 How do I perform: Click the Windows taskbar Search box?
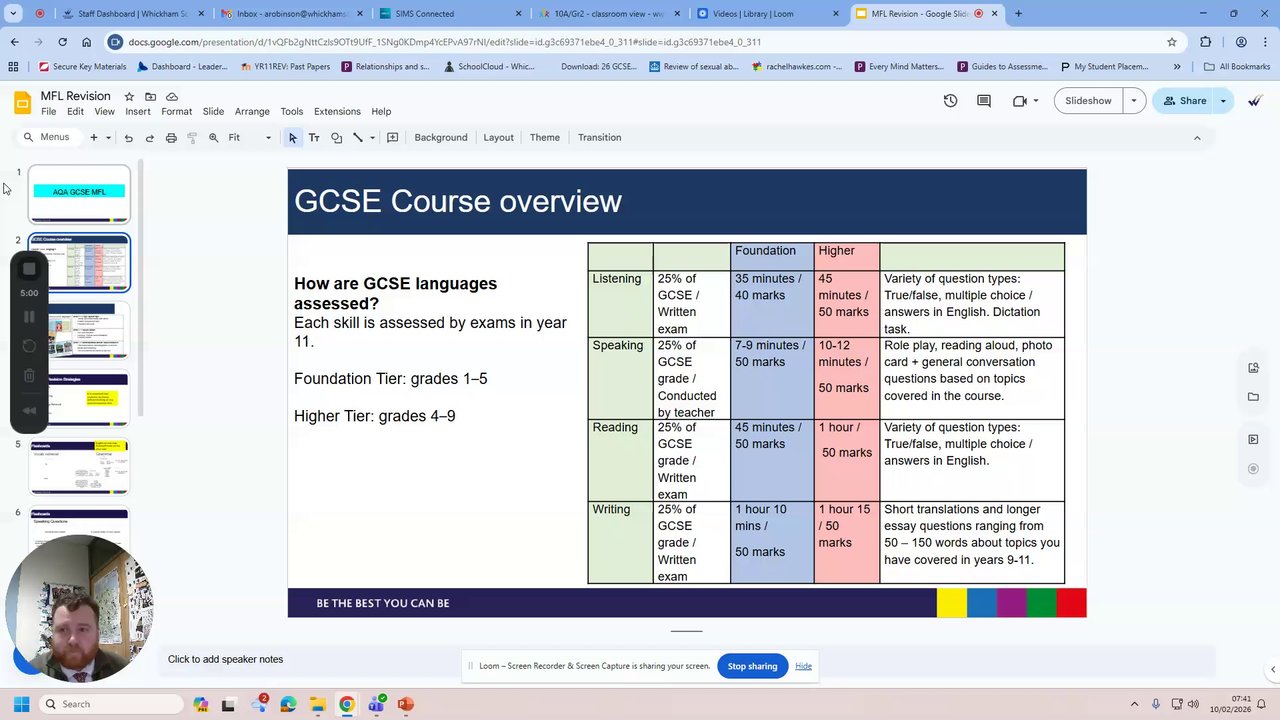coord(109,704)
